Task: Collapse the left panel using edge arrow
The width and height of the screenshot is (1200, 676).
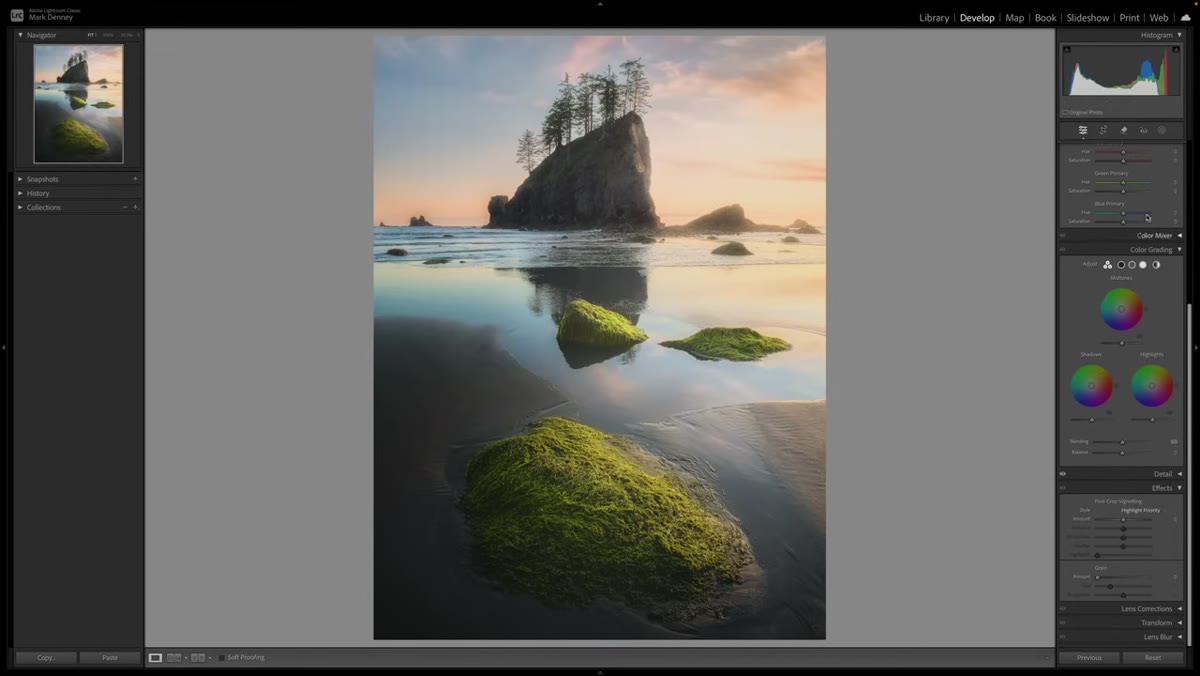Action: pos(4,348)
